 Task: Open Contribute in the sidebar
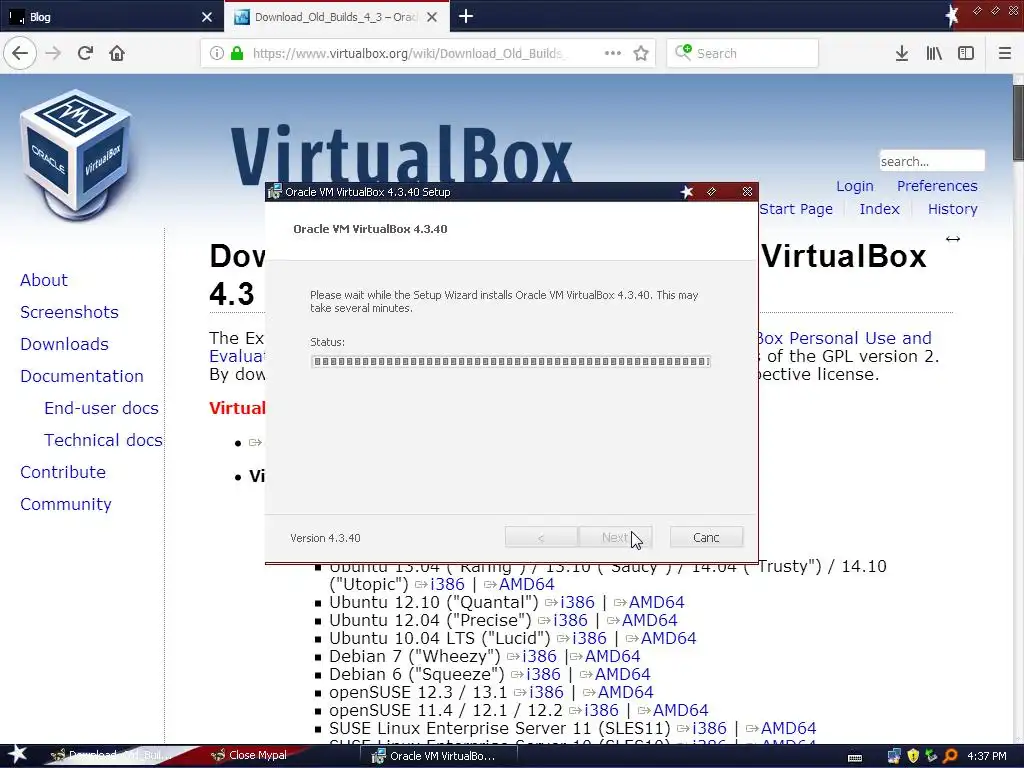(63, 472)
